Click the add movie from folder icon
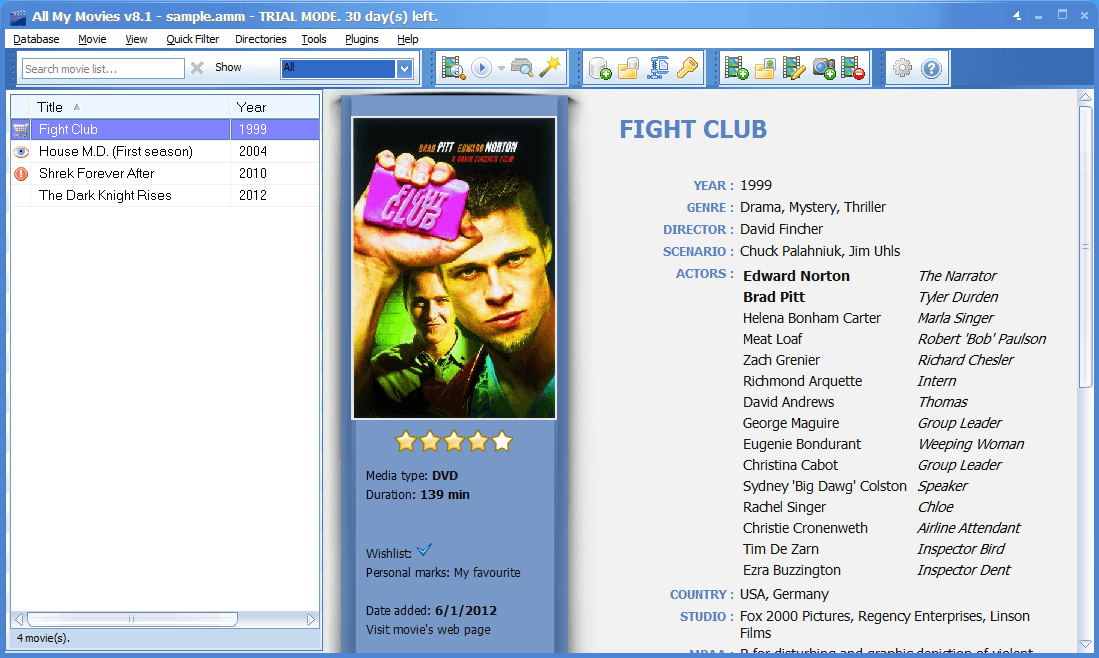Image resolution: width=1099 pixels, height=658 pixels. [765, 68]
